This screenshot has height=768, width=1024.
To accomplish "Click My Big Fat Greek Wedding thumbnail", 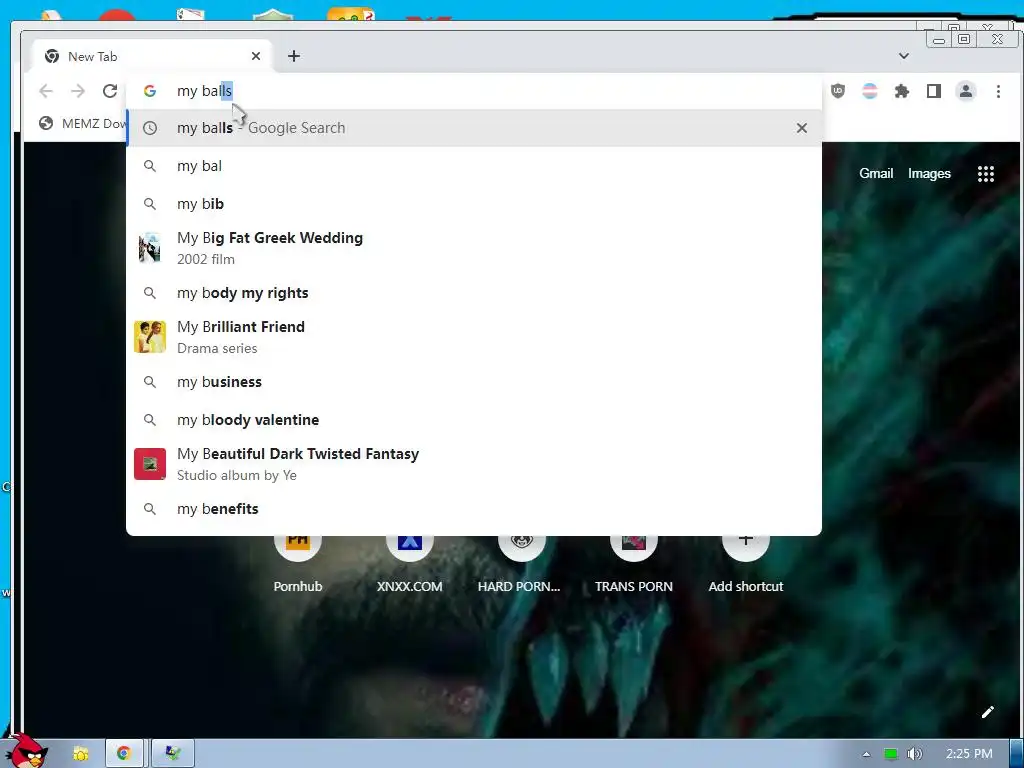I will tap(150, 248).
